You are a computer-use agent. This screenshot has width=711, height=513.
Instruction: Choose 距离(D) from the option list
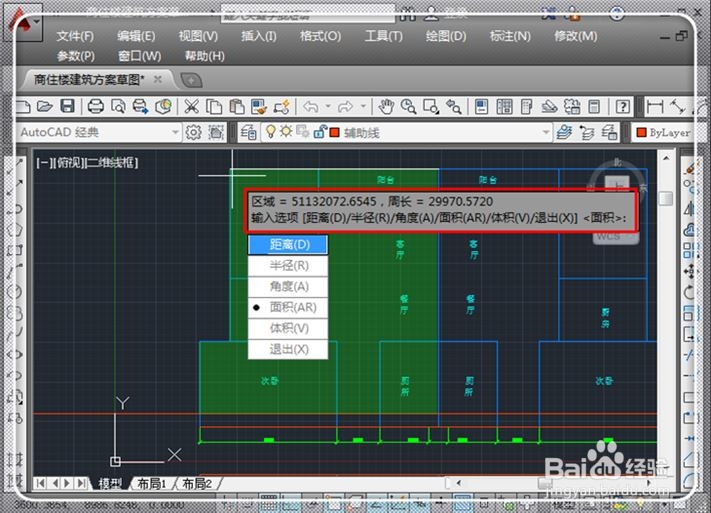coord(288,244)
